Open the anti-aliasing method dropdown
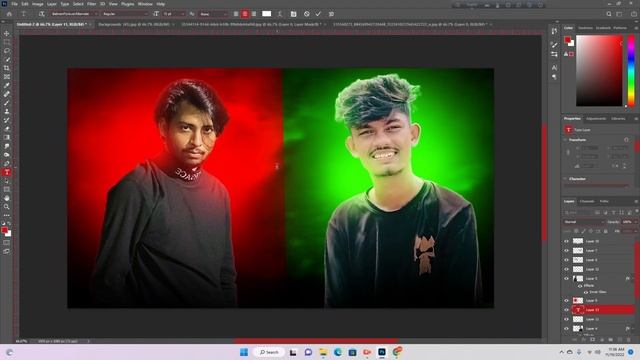The width and height of the screenshot is (640, 360). (x=213, y=14)
